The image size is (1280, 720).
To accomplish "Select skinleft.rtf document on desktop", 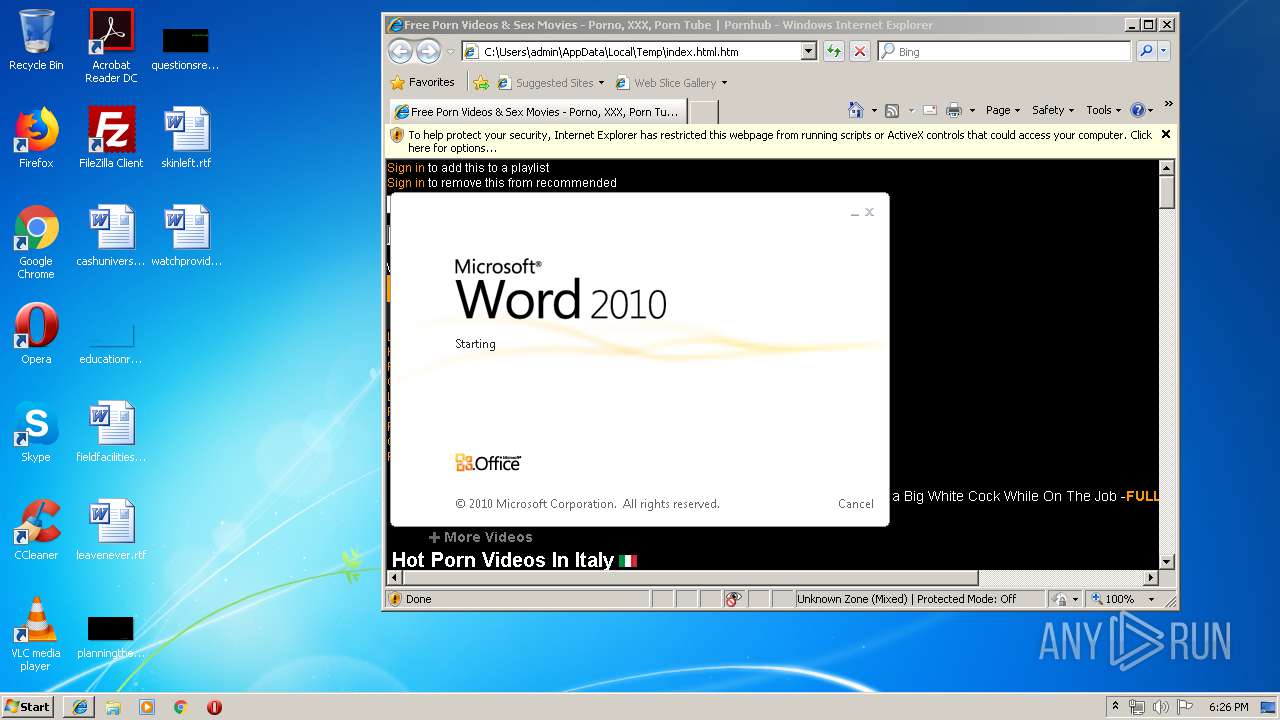I will point(186,138).
